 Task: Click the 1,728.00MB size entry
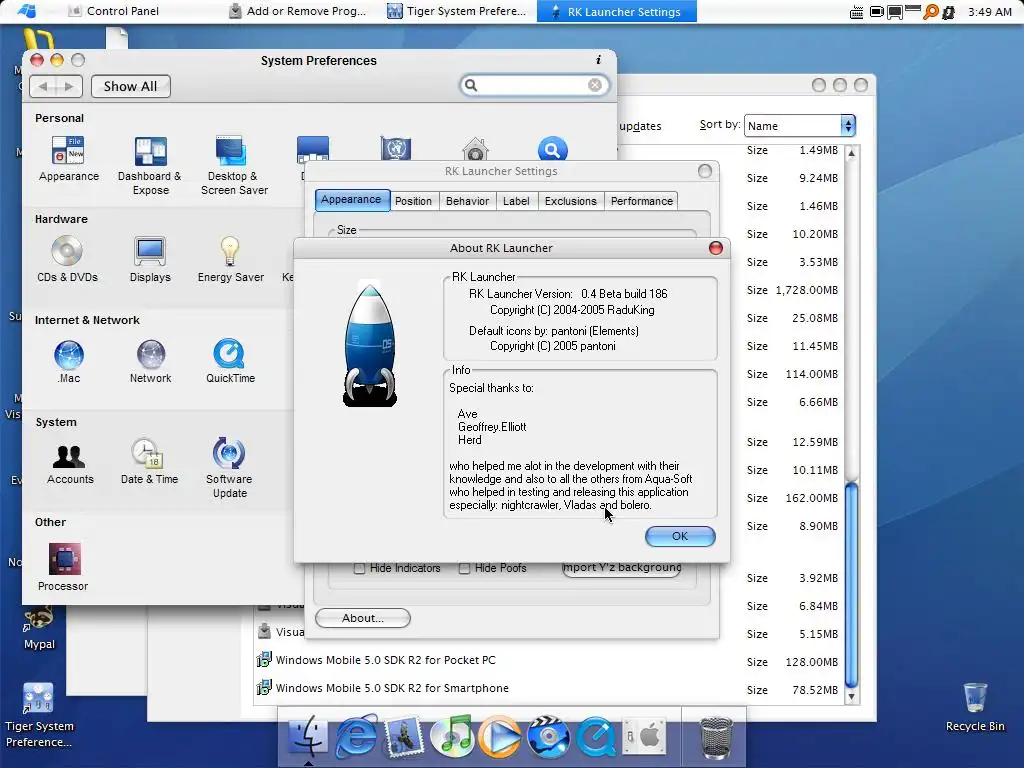tap(807, 290)
